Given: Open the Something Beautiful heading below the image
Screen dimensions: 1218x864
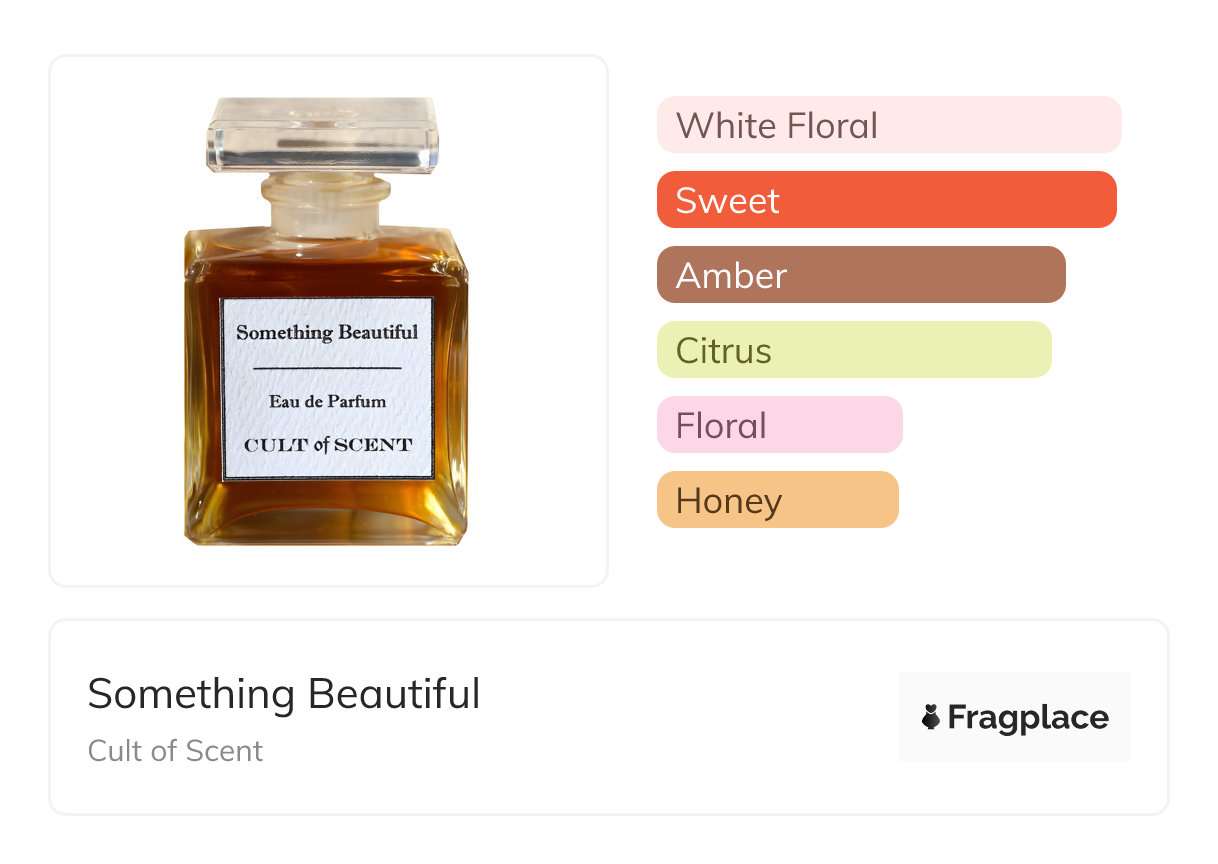Looking at the screenshot, I should point(284,694).
